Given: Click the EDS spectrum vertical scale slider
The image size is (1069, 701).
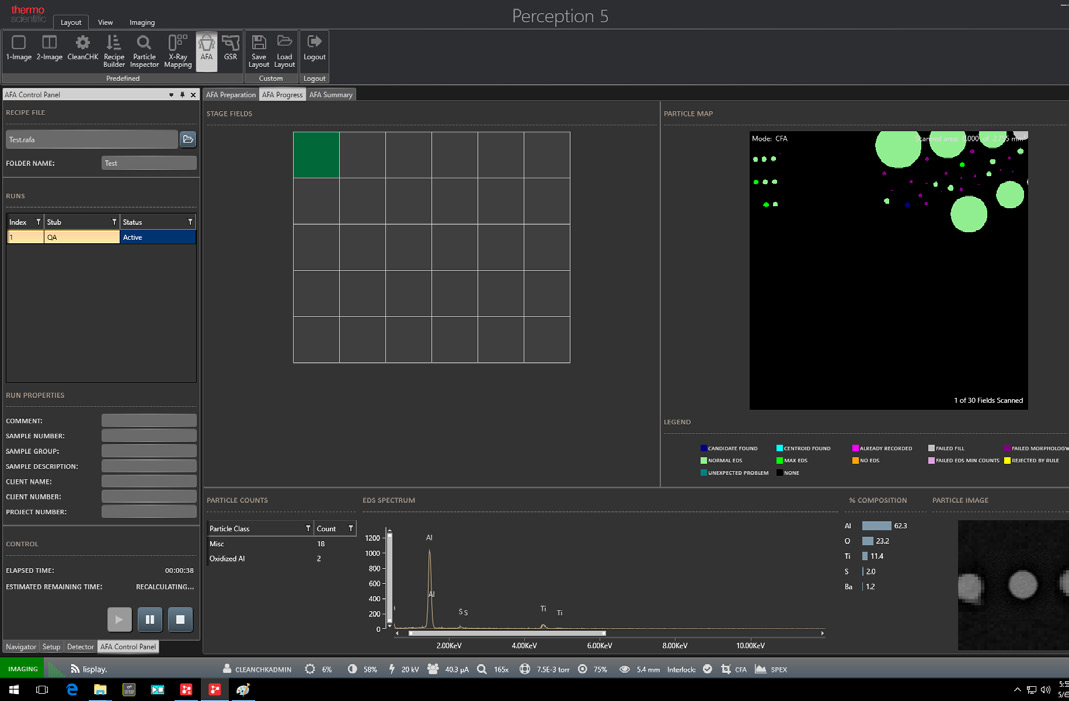Looking at the screenshot, I should (x=389, y=578).
